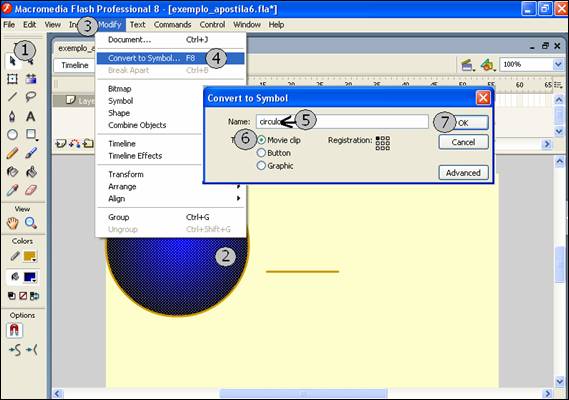
Task: Click the stage horizontal scrollbar thumb
Action: (x=303, y=393)
